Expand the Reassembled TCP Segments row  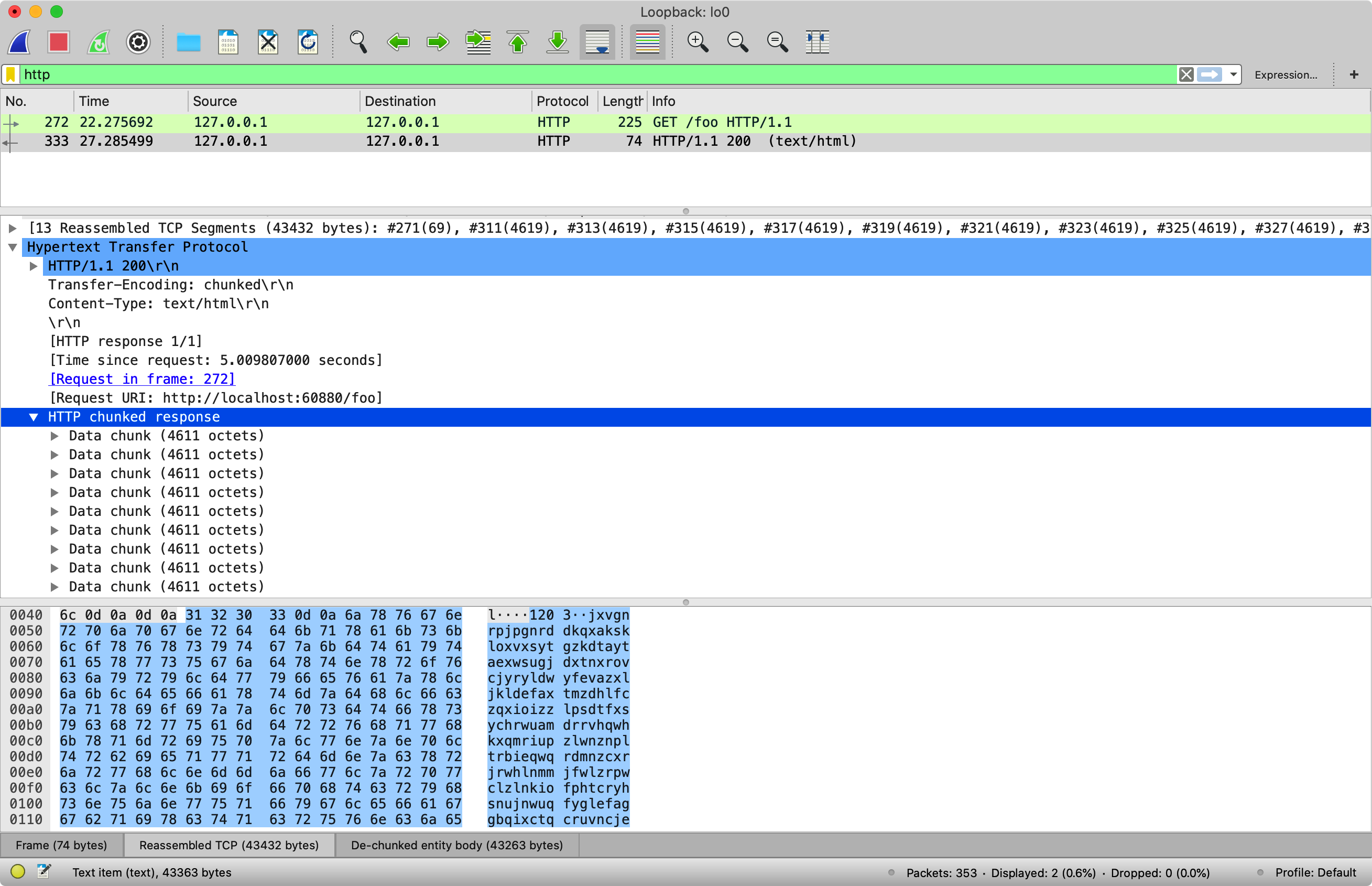click(12, 229)
